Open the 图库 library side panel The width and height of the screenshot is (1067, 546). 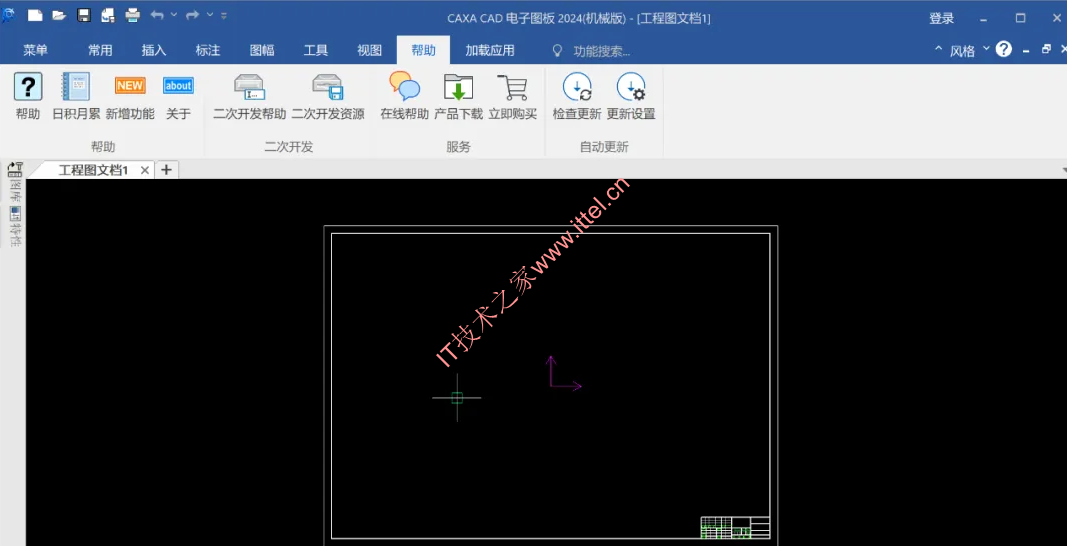click(x=15, y=182)
